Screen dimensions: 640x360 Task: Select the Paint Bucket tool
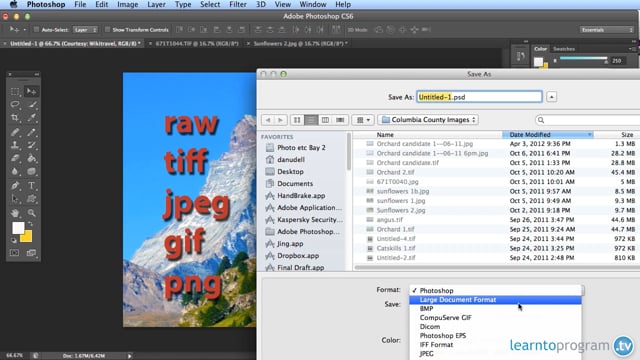point(31,158)
